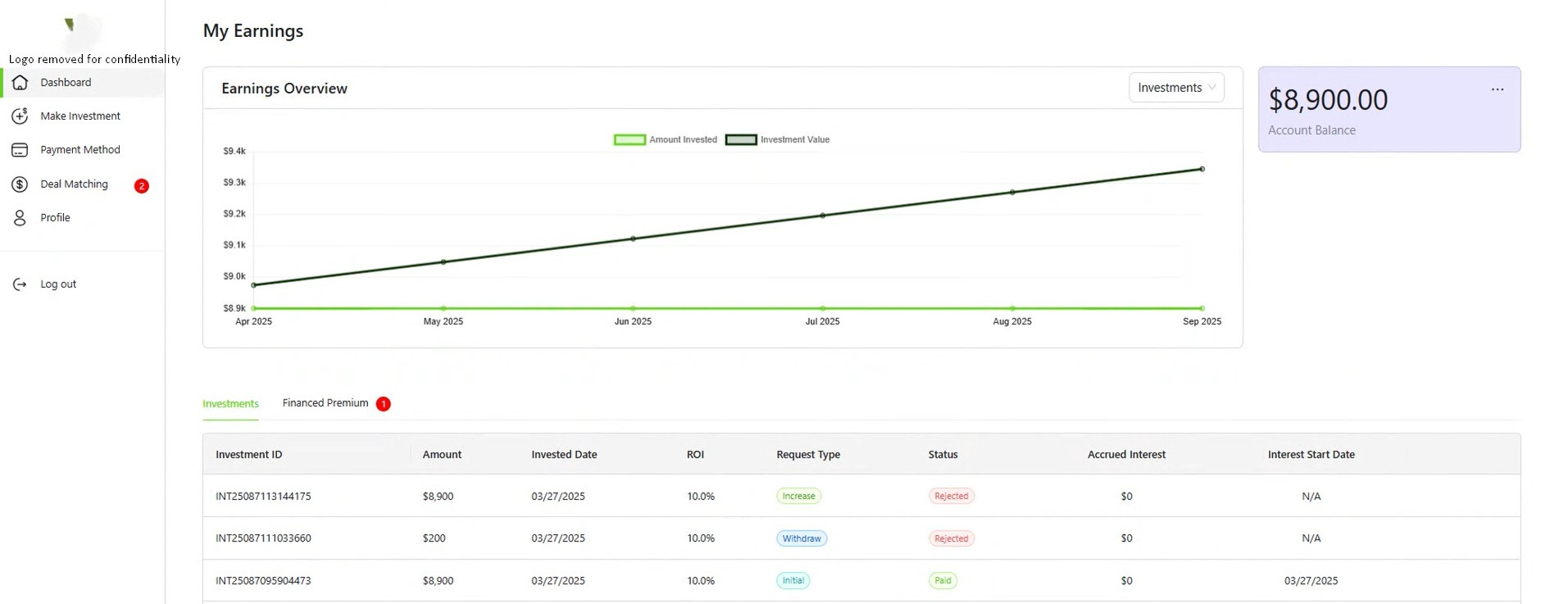The width and height of the screenshot is (1568, 604).
Task: Open the account balance three-dot menu
Action: 1497,89
